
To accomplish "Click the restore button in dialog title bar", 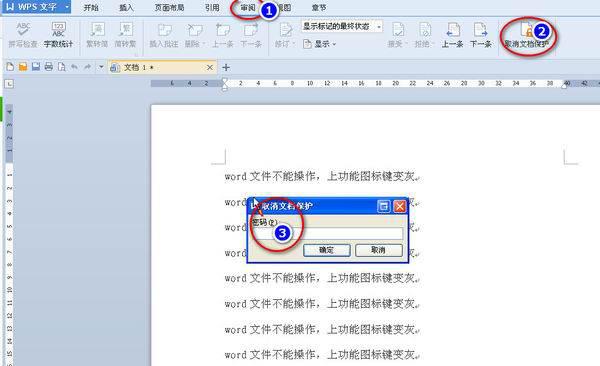I will click(383, 206).
